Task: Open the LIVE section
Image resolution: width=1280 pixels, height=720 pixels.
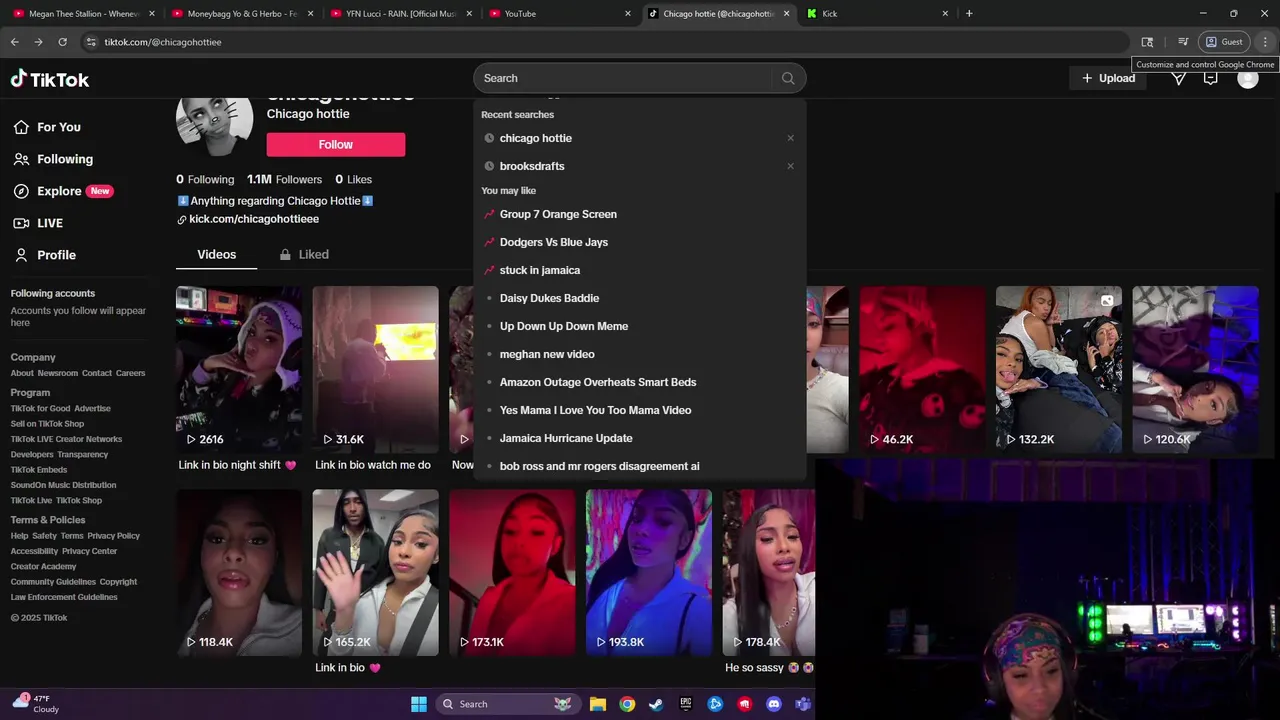Action: click(x=38, y=223)
